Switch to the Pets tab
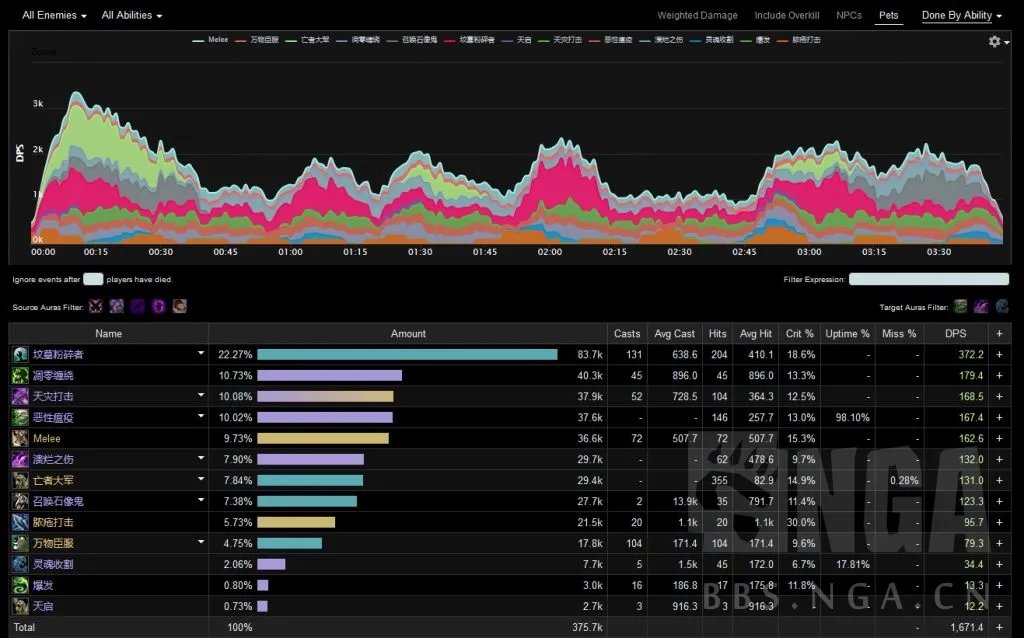1024x638 pixels. (x=887, y=16)
